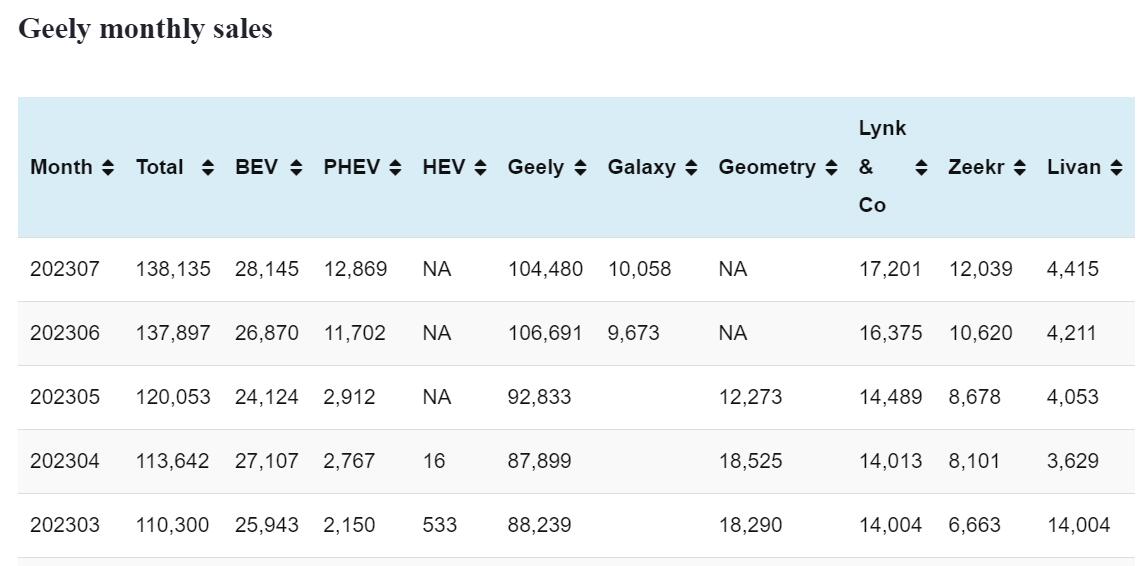Sort Geometry column with its arrows
The image size is (1140, 566).
[x=831, y=168]
